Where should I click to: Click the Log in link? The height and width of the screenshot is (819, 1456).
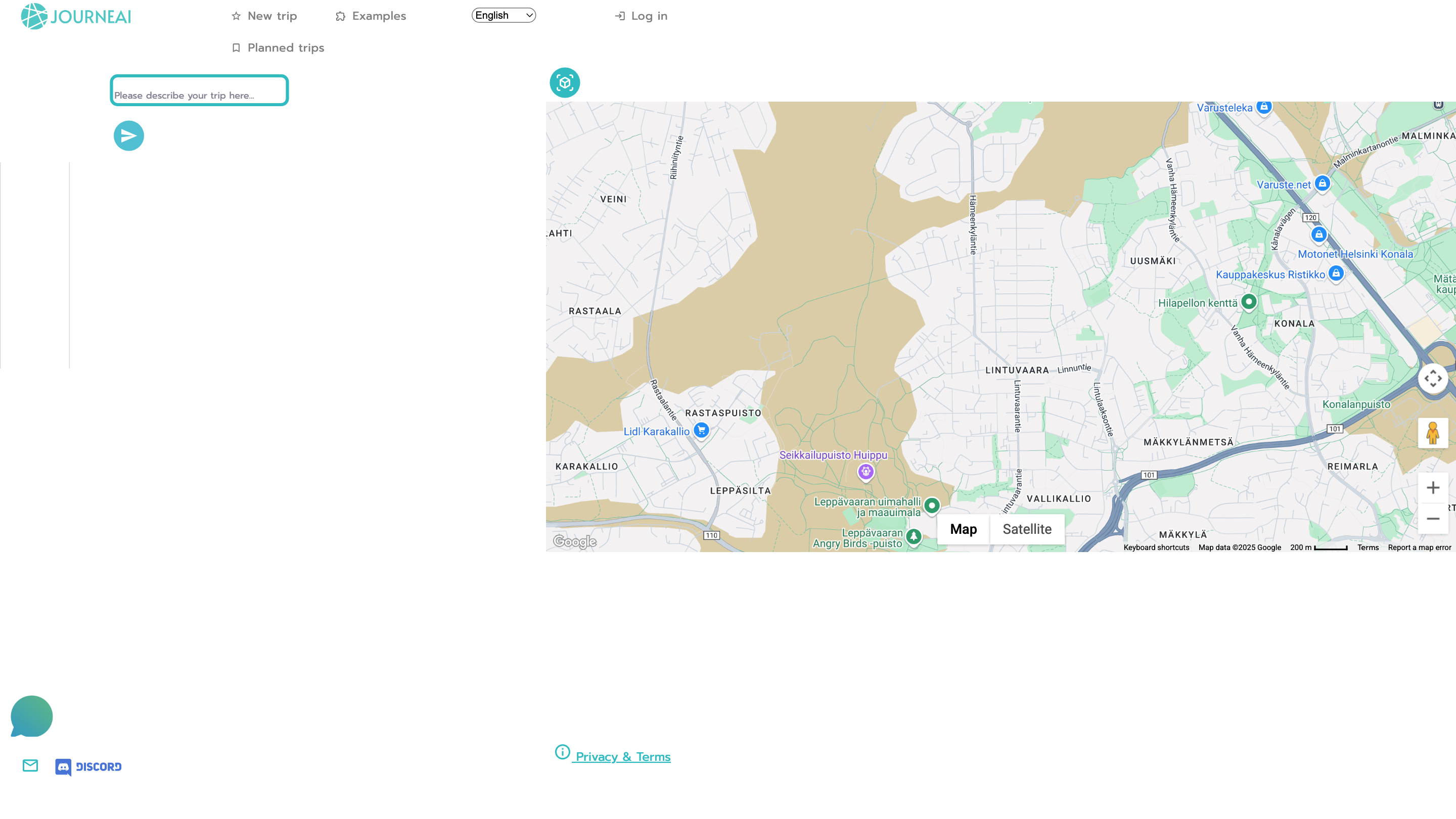[x=641, y=16]
